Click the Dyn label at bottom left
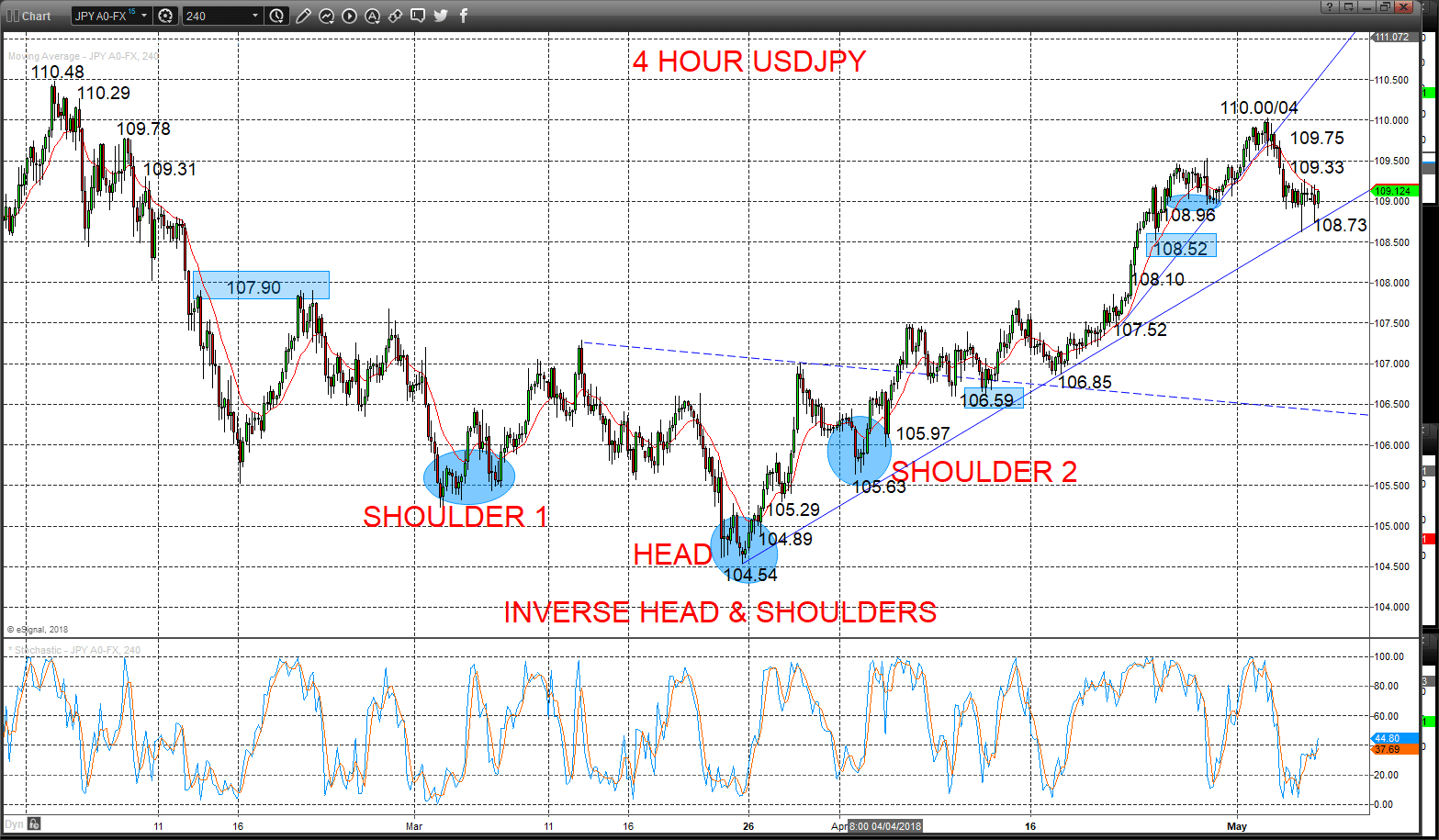This screenshot has width=1439, height=840. [14, 823]
